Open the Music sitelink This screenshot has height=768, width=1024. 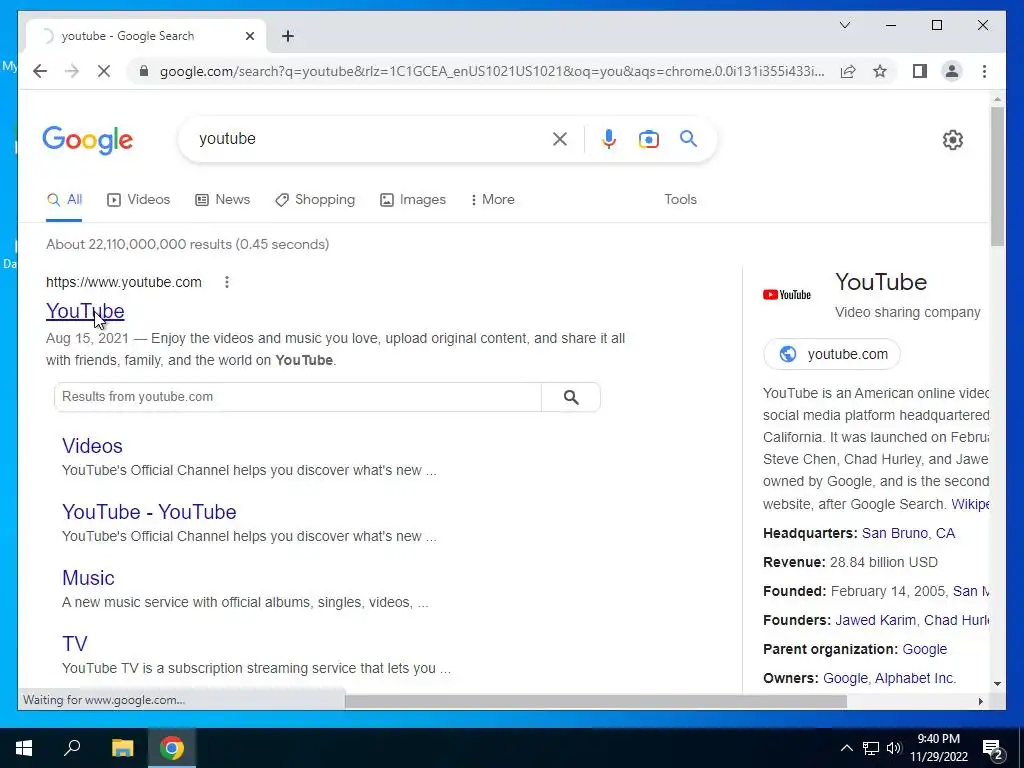click(x=88, y=577)
